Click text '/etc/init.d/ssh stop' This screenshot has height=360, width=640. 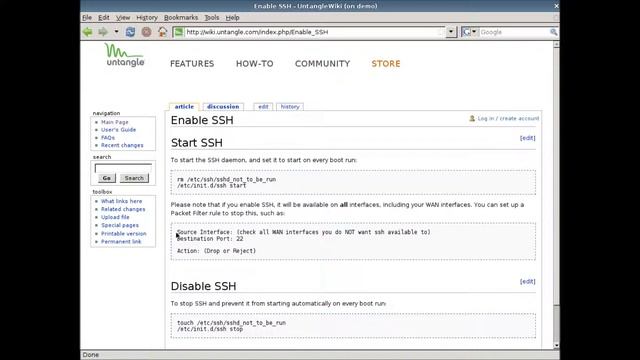click(x=210, y=329)
